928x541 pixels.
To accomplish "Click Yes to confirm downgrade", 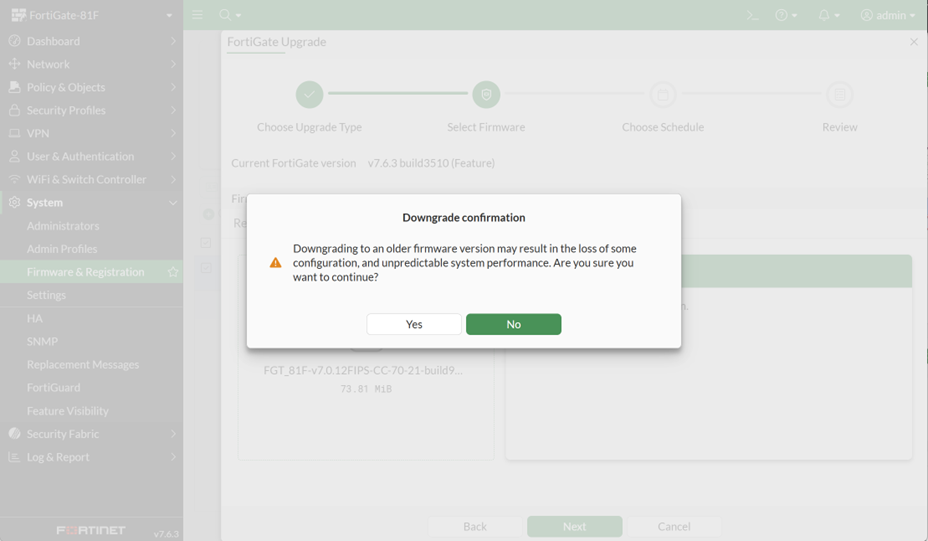I will pos(414,324).
